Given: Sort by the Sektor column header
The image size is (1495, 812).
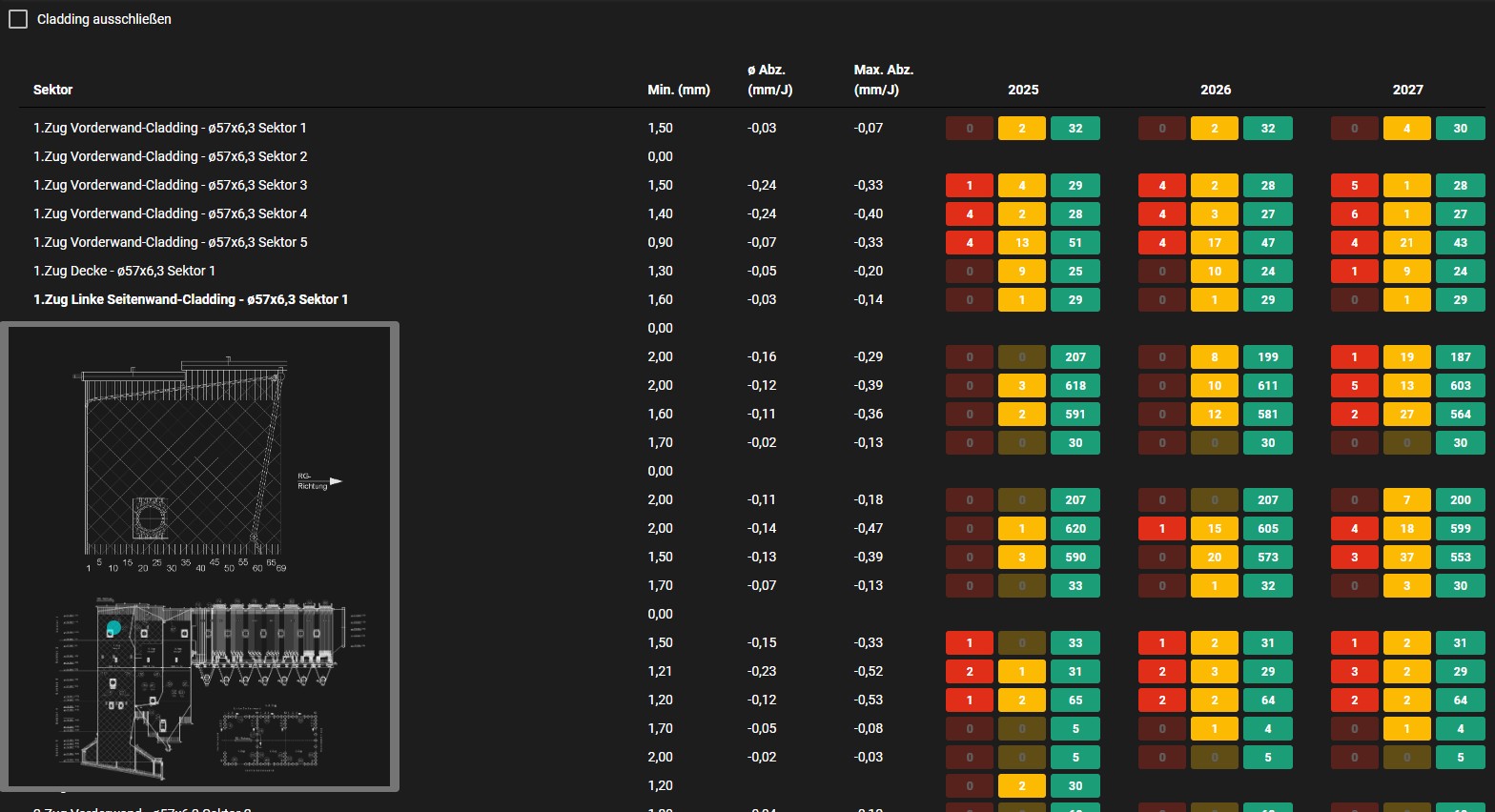Looking at the screenshot, I should (52, 90).
